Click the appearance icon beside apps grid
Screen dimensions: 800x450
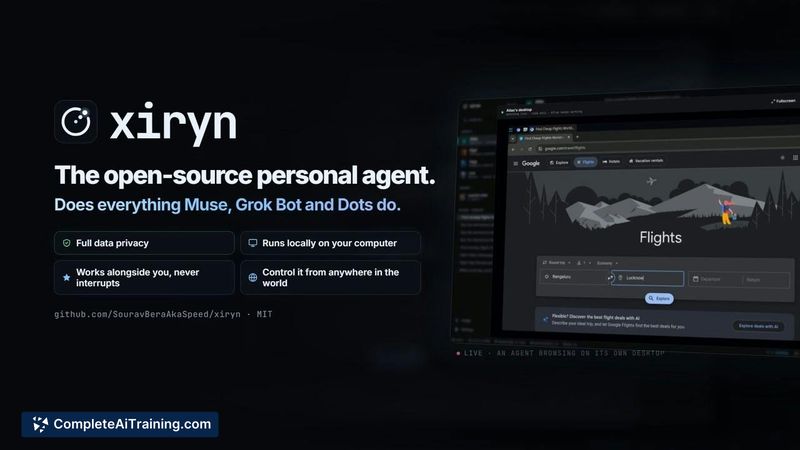782,158
